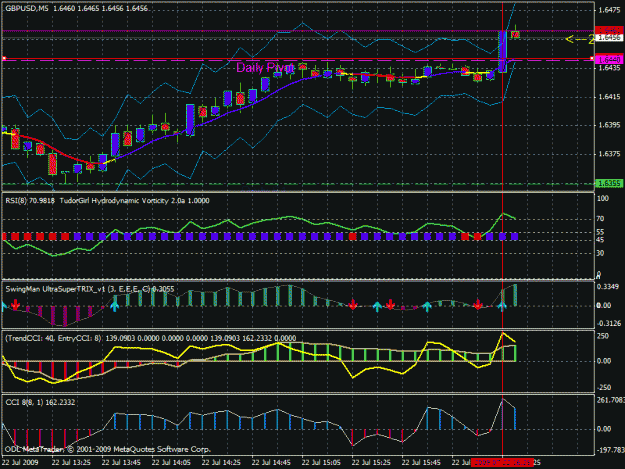The width and height of the screenshot is (625, 469).
Task: Click the 1.6435 price axis label
Action: pos(609,68)
